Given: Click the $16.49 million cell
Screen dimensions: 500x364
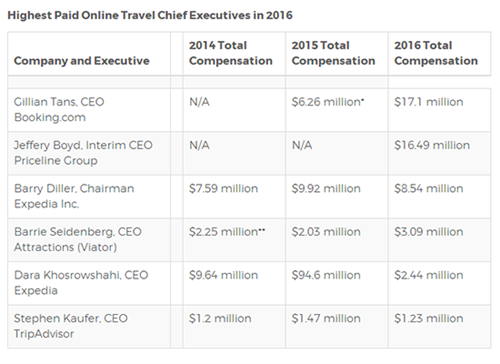Looking at the screenshot, I should [439, 153].
